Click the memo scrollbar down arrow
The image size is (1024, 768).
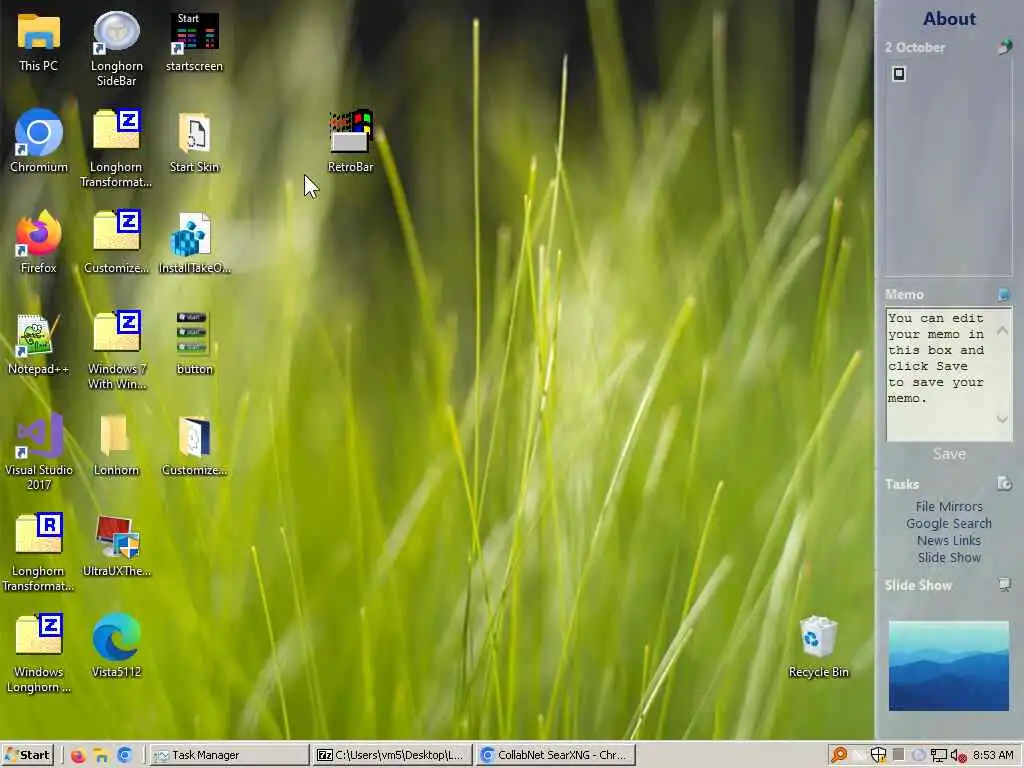pyautogui.click(x=1002, y=419)
